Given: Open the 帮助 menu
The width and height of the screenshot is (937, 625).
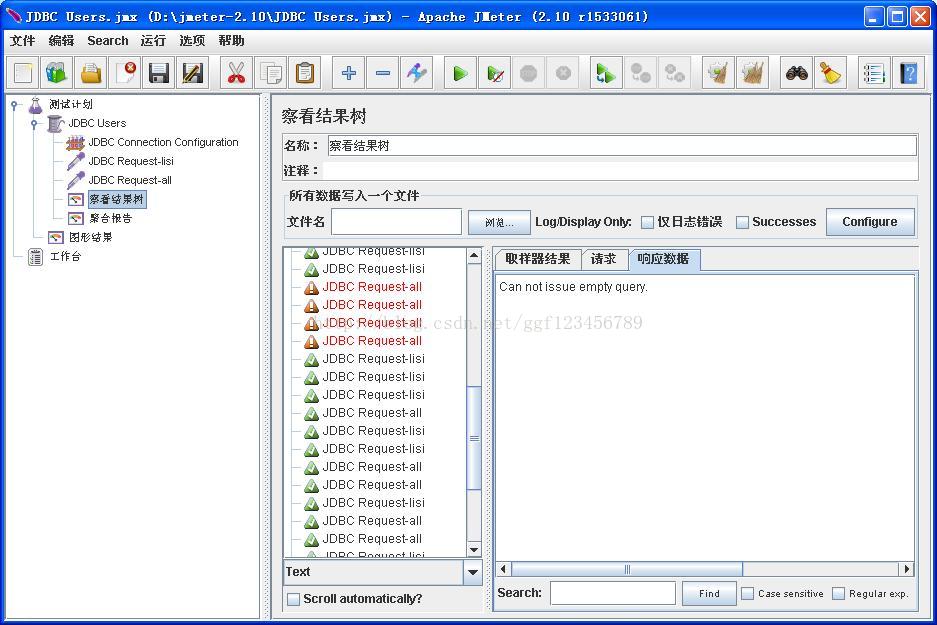Looking at the screenshot, I should coord(231,41).
